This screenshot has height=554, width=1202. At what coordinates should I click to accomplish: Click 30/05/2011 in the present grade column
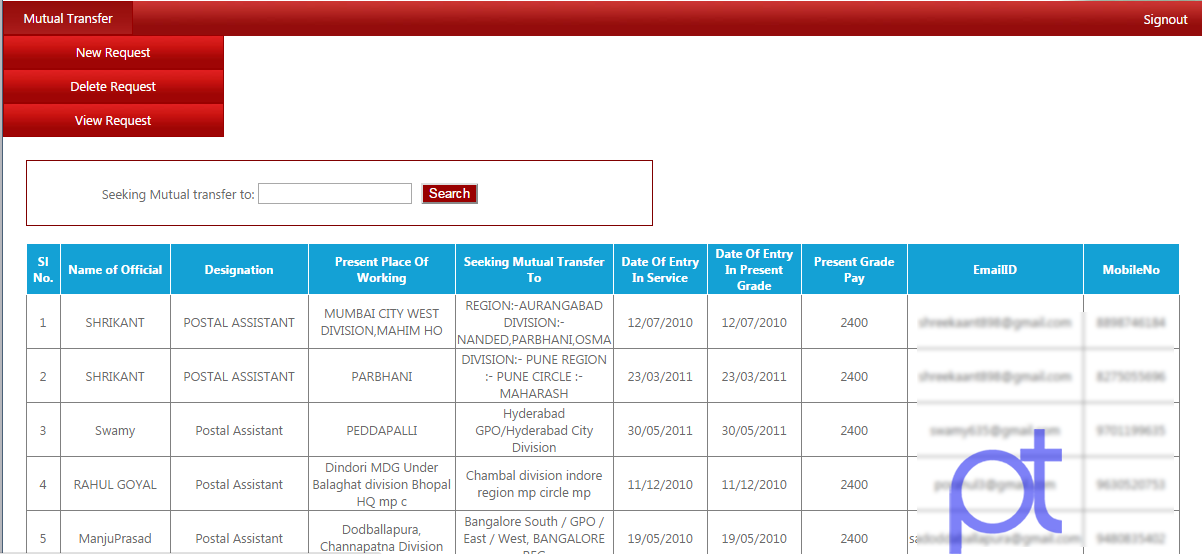[x=754, y=431]
